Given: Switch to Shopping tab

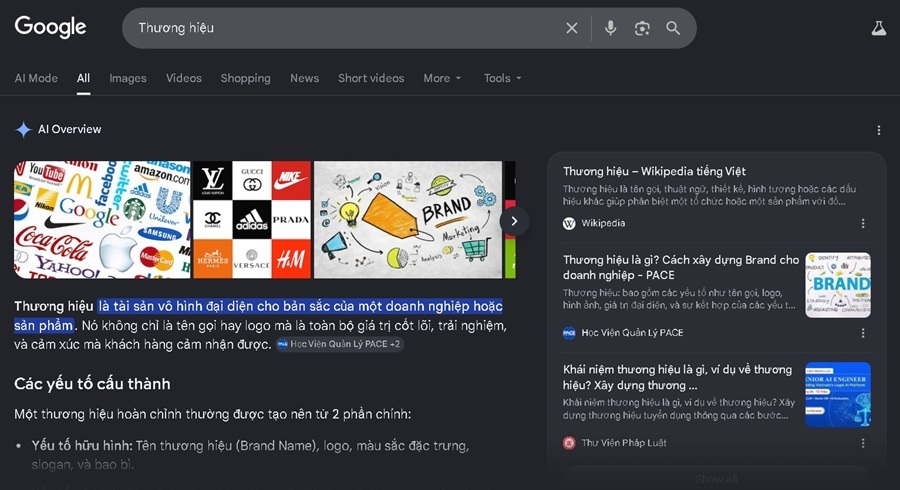Looking at the screenshot, I should (246, 78).
